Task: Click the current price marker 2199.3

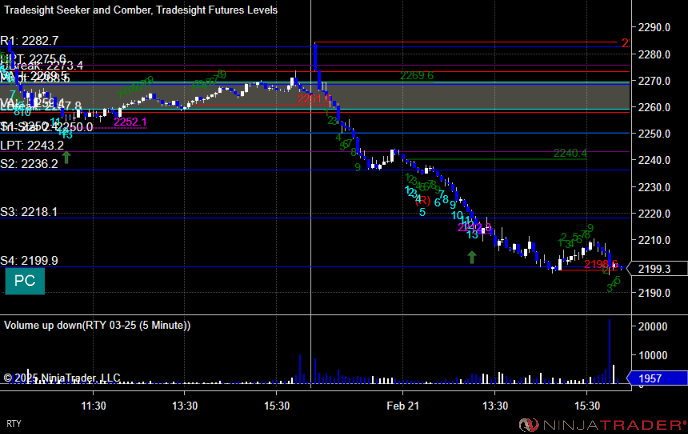Action: click(x=657, y=269)
